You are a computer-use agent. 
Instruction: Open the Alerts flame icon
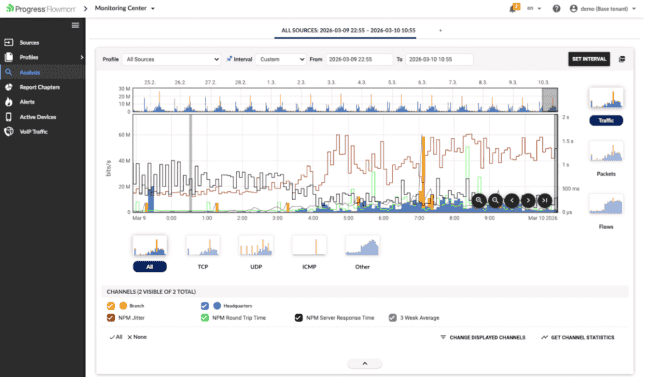coord(9,102)
